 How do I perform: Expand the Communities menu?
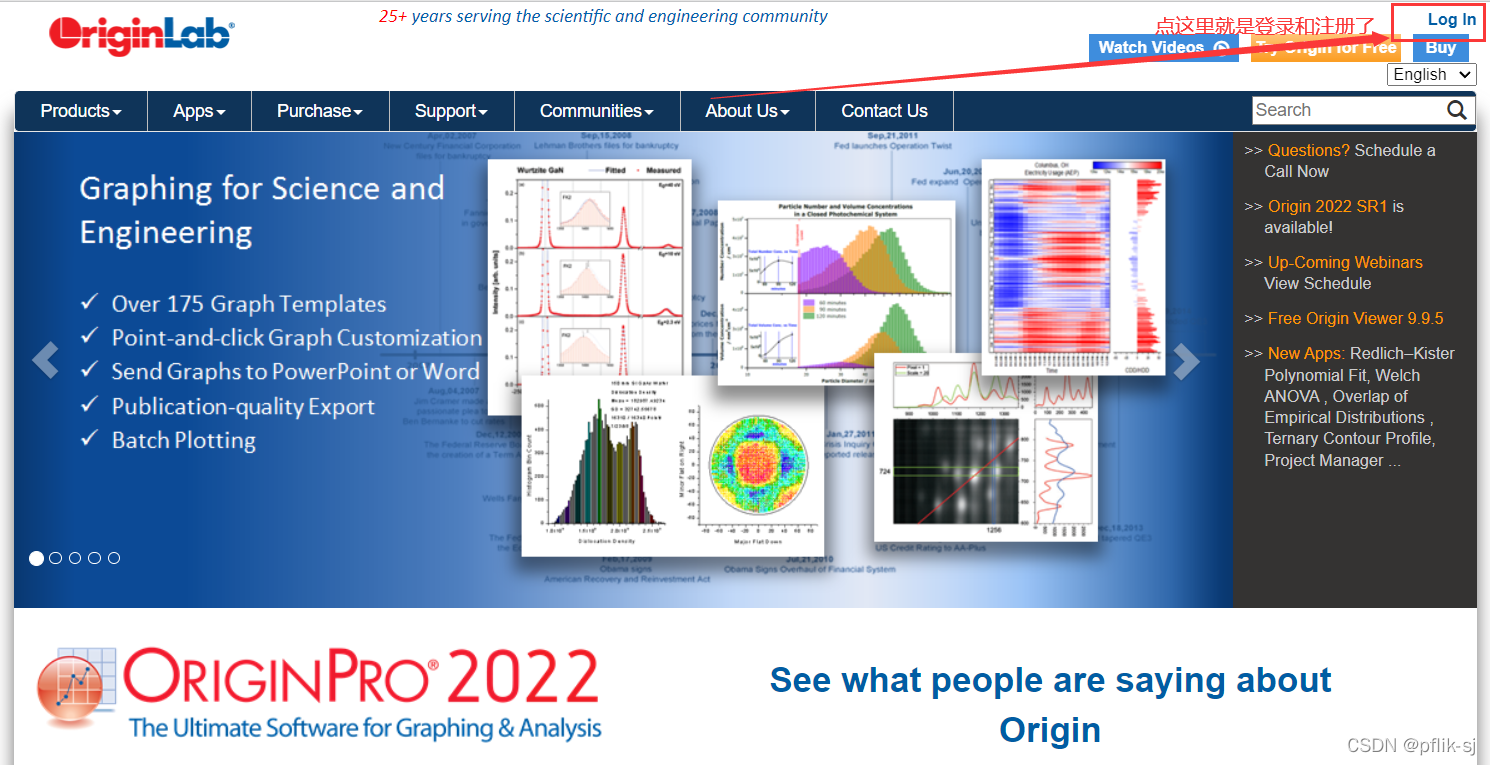597,111
